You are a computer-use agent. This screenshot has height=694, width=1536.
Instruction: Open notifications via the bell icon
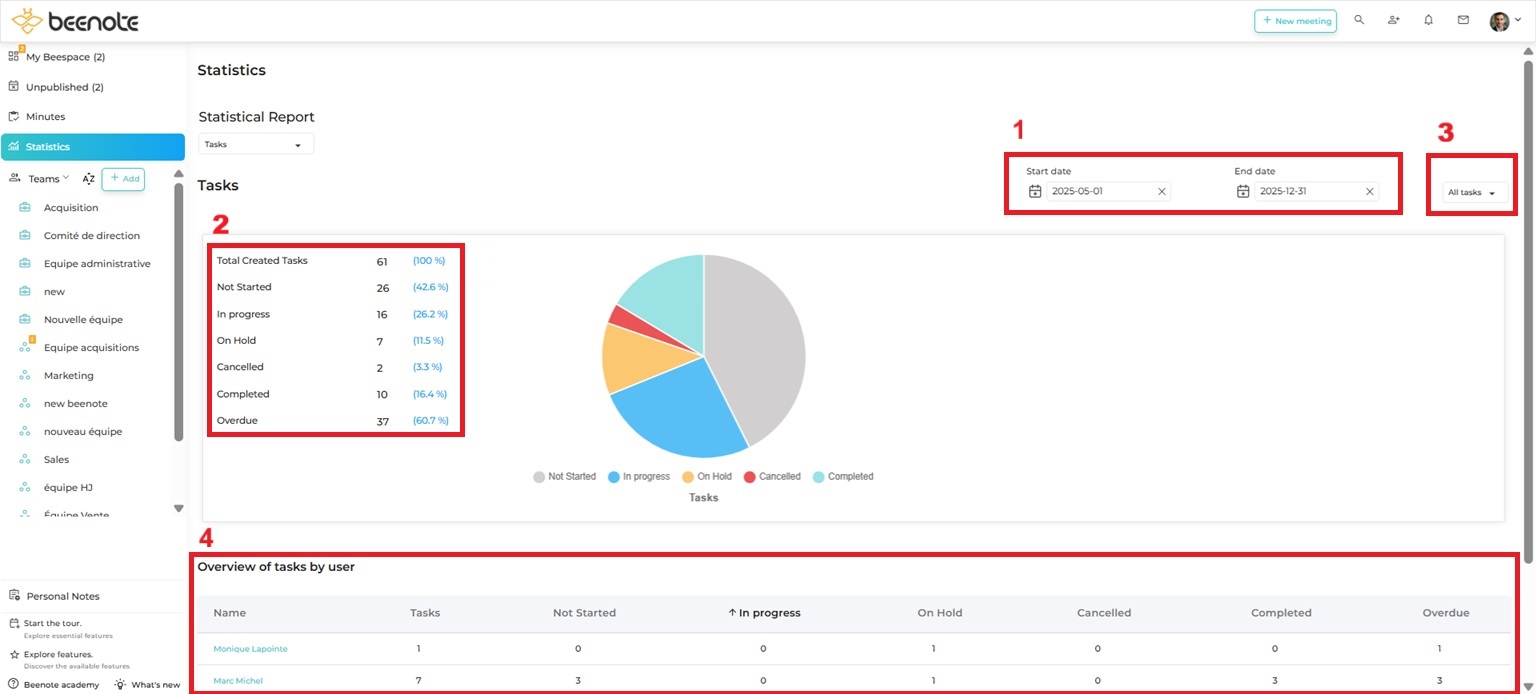point(1428,20)
